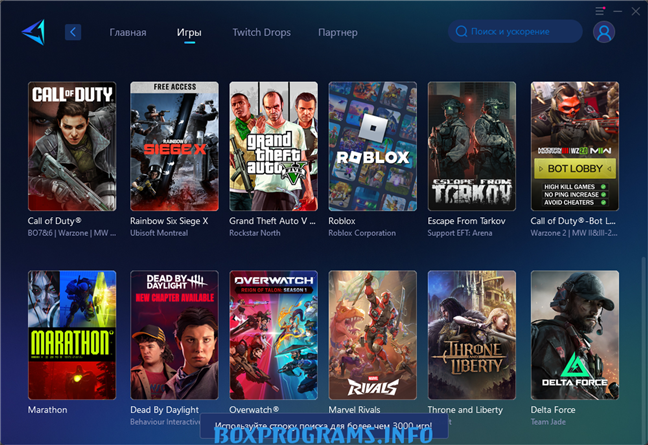Screen dimensions: 648x445
Task: Go to the Партнер tab
Action: (338, 32)
